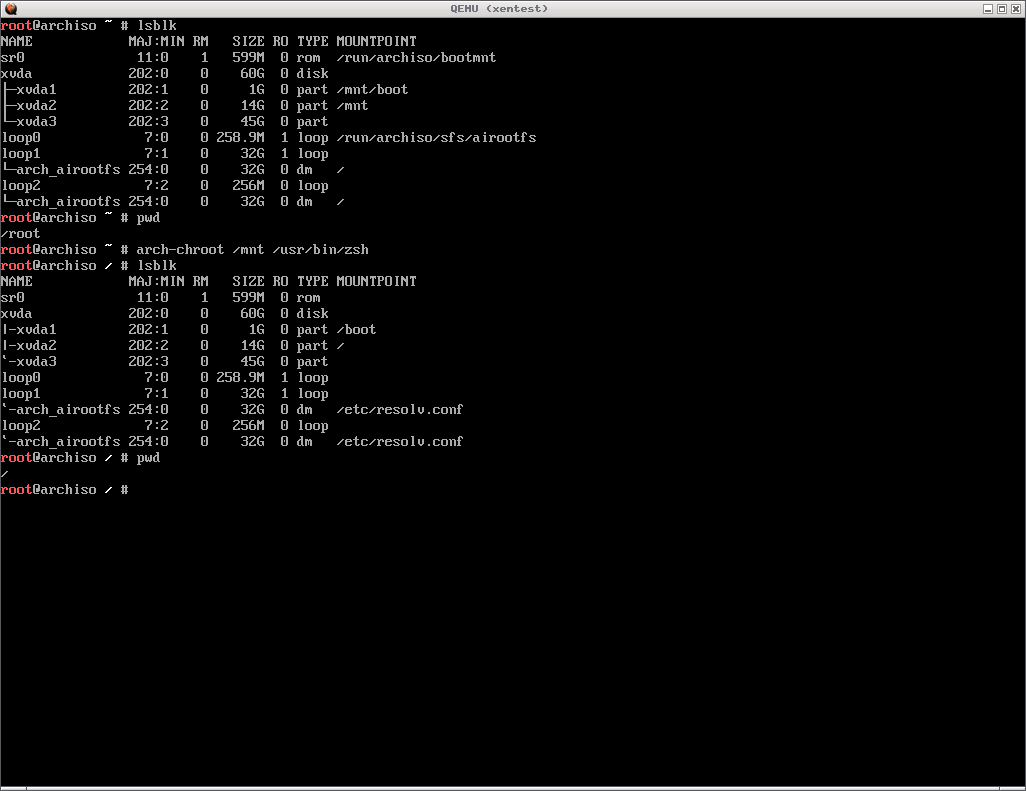
Task: Click the first lsblk command at the top
Action: click(156, 25)
